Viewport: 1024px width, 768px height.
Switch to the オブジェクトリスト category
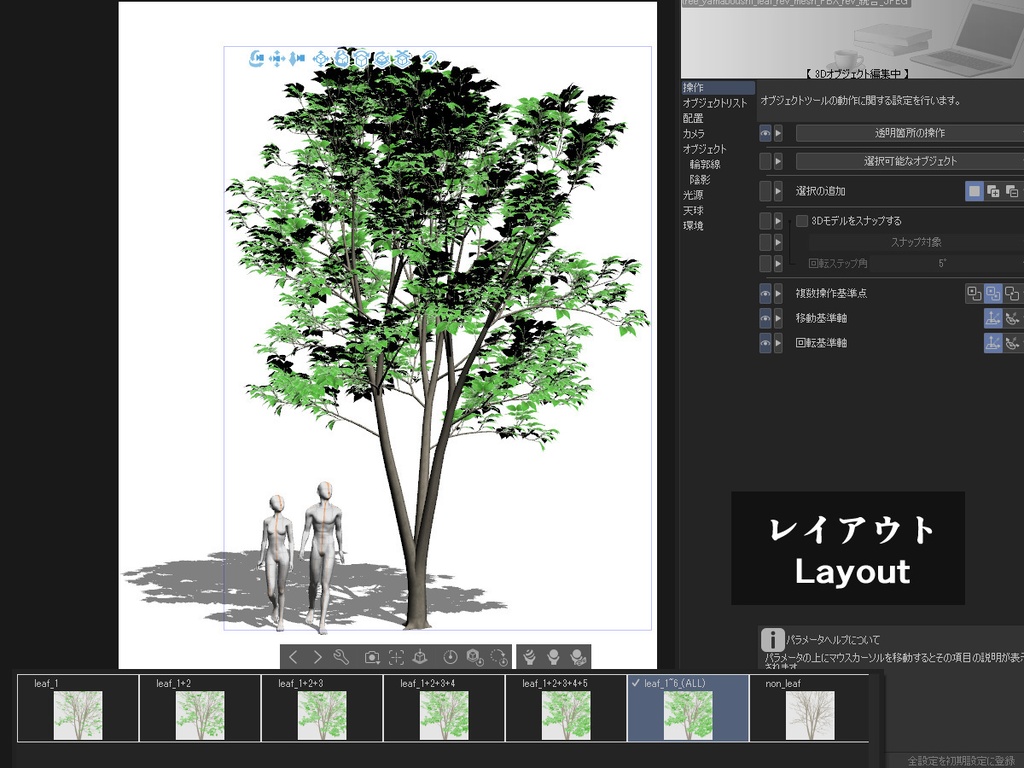point(712,101)
